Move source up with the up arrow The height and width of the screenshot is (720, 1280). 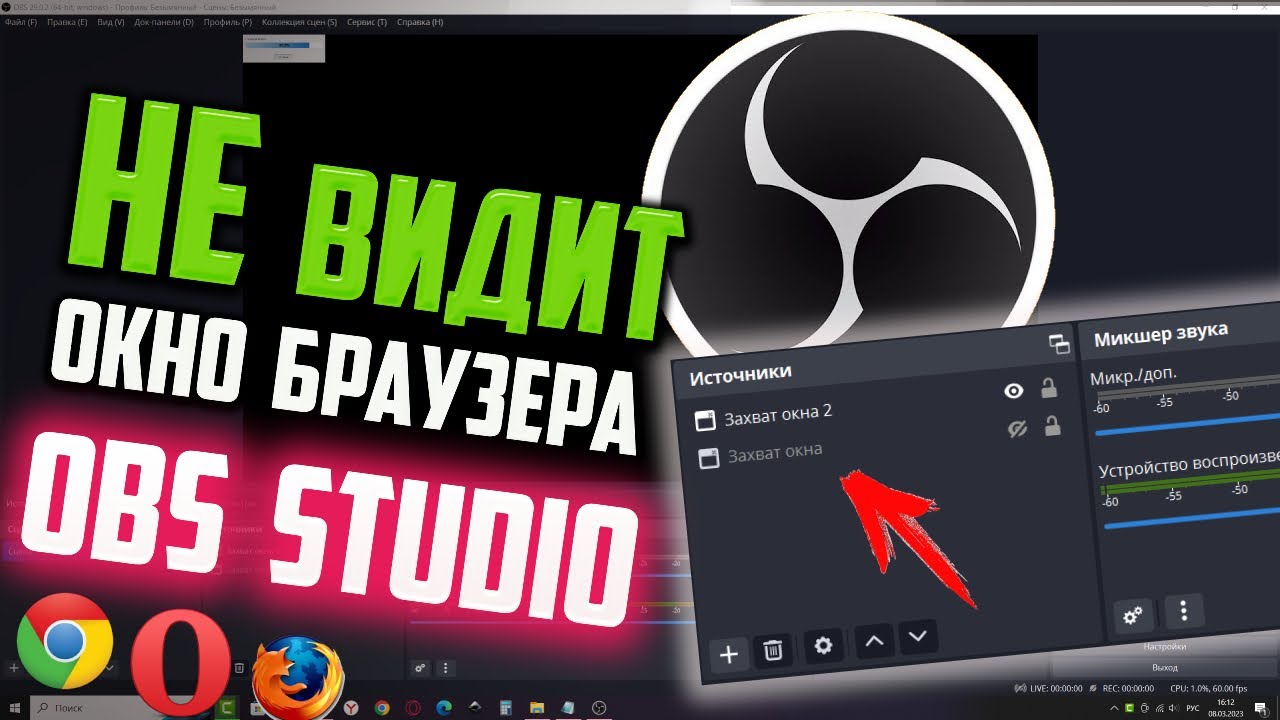coord(874,641)
